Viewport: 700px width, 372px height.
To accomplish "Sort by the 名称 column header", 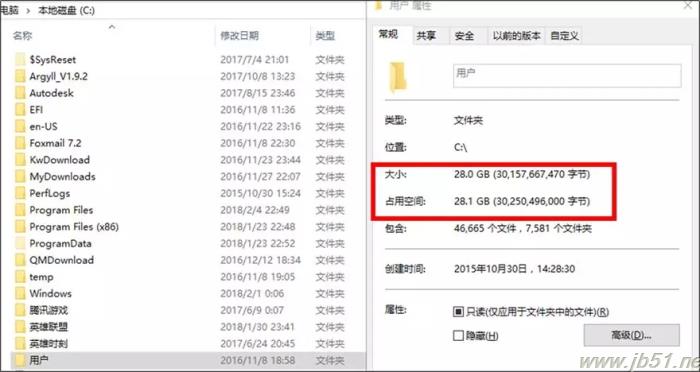I will 22,36.
